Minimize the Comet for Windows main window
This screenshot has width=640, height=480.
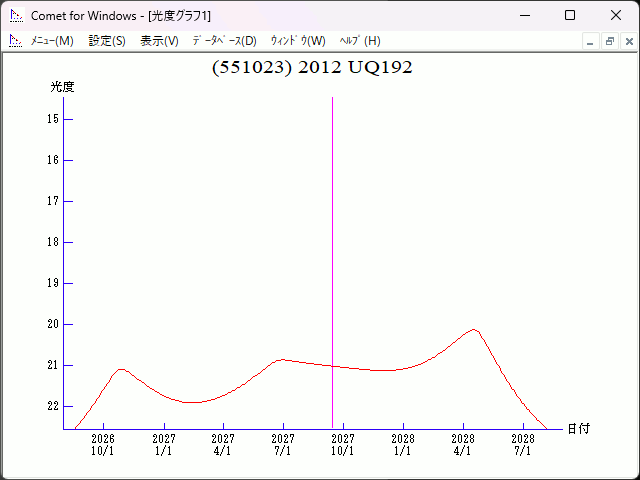(525, 16)
